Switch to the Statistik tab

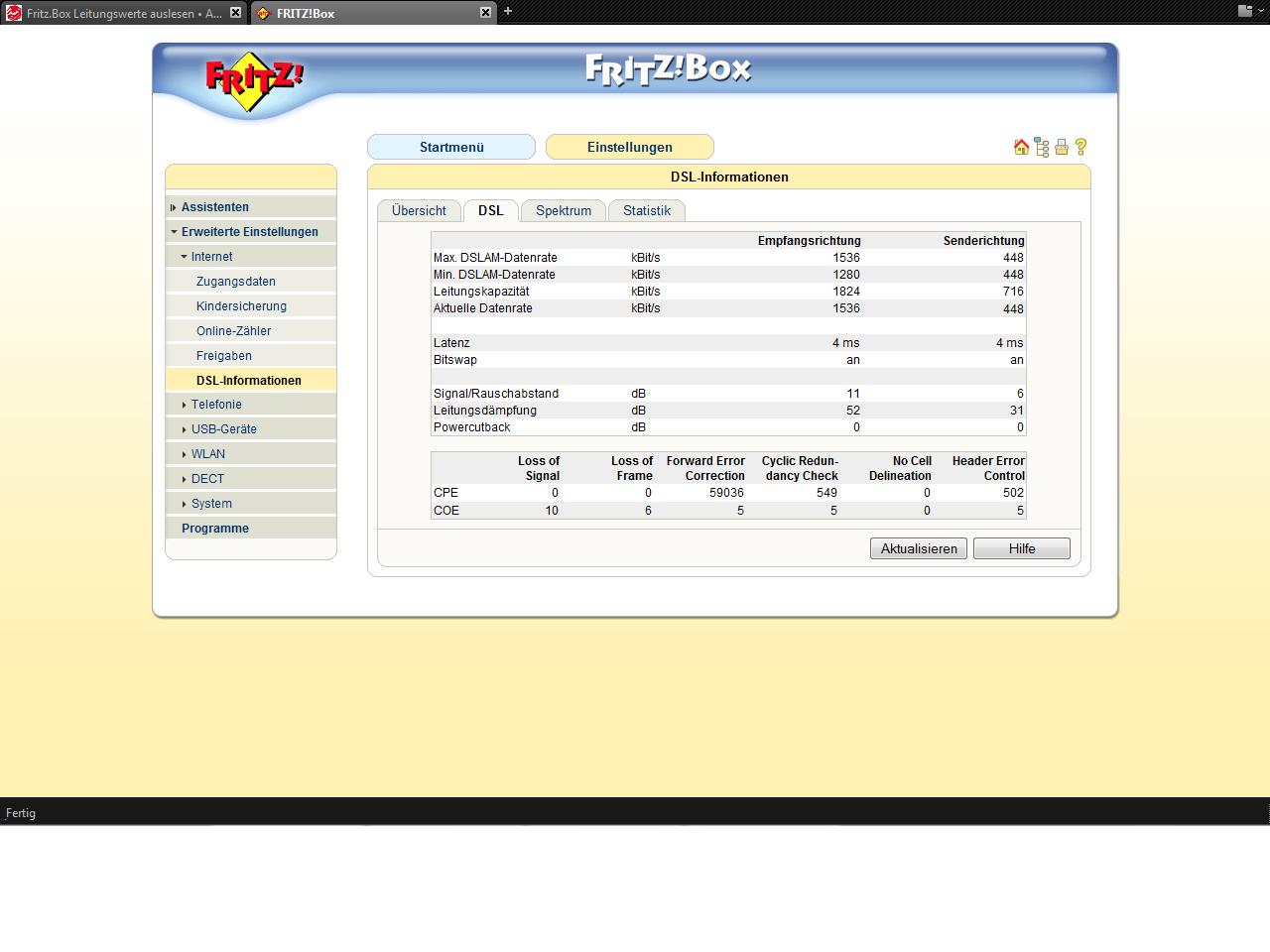646,211
